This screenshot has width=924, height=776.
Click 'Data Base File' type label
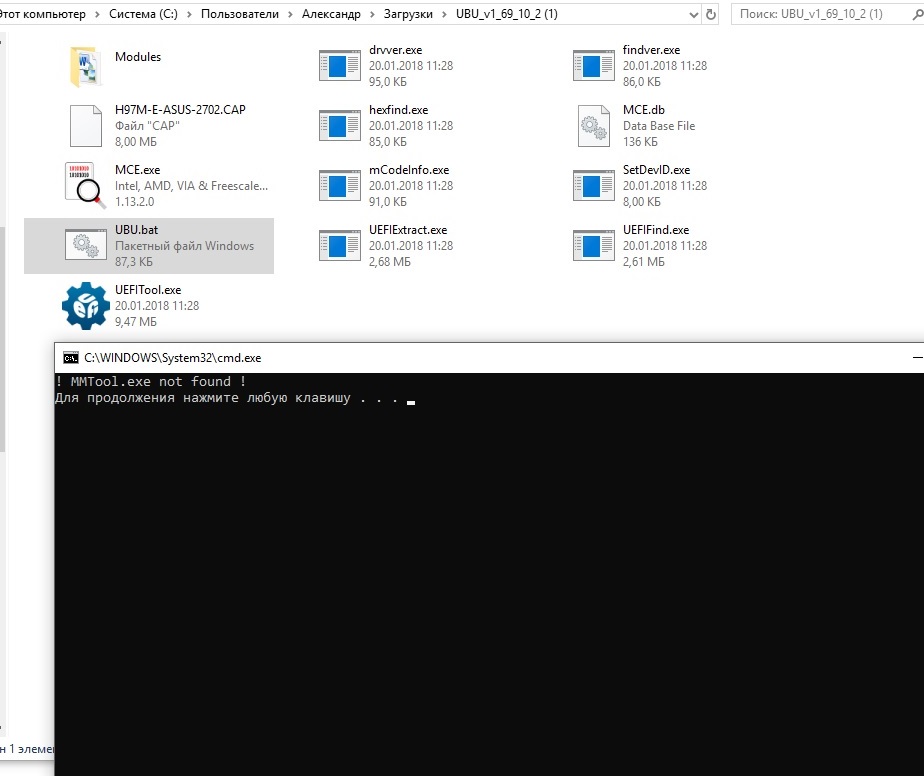click(x=659, y=126)
